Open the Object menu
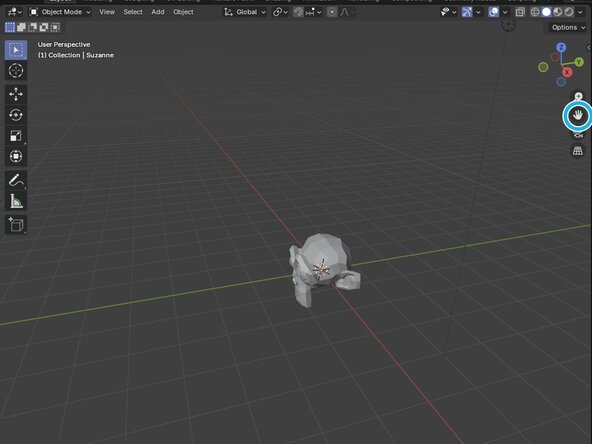This screenshot has width=592, height=444. coord(183,12)
